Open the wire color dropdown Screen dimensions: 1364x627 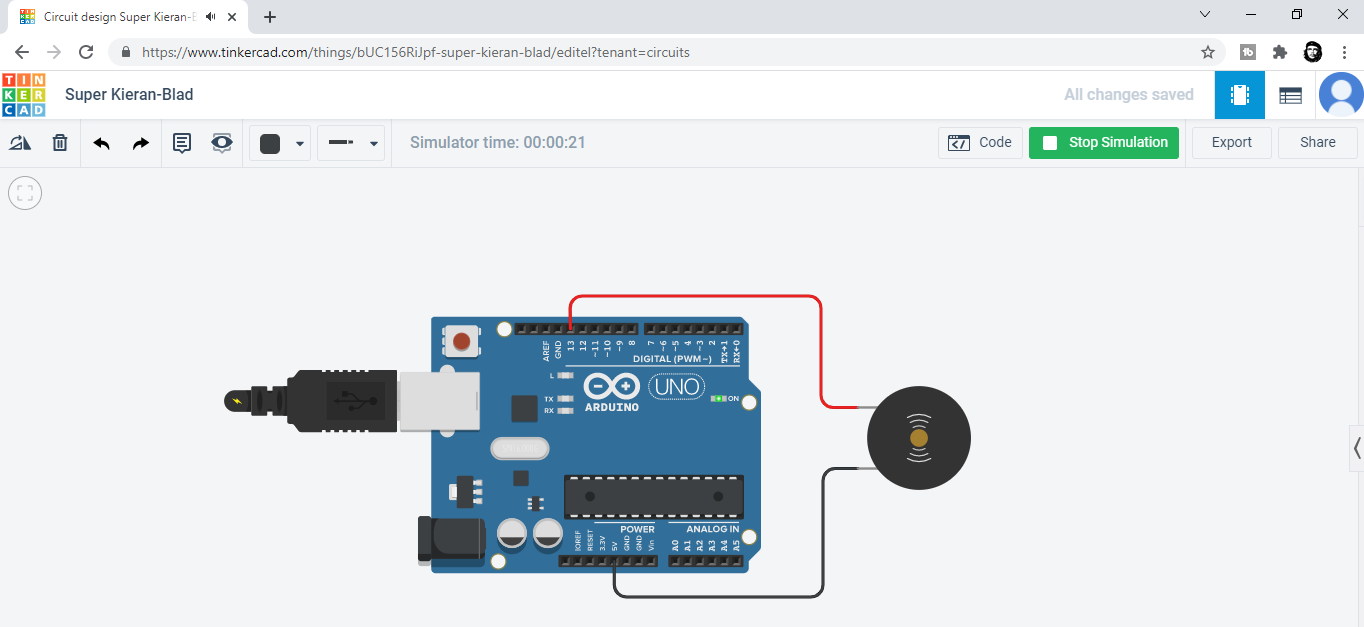(x=300, y=144)
